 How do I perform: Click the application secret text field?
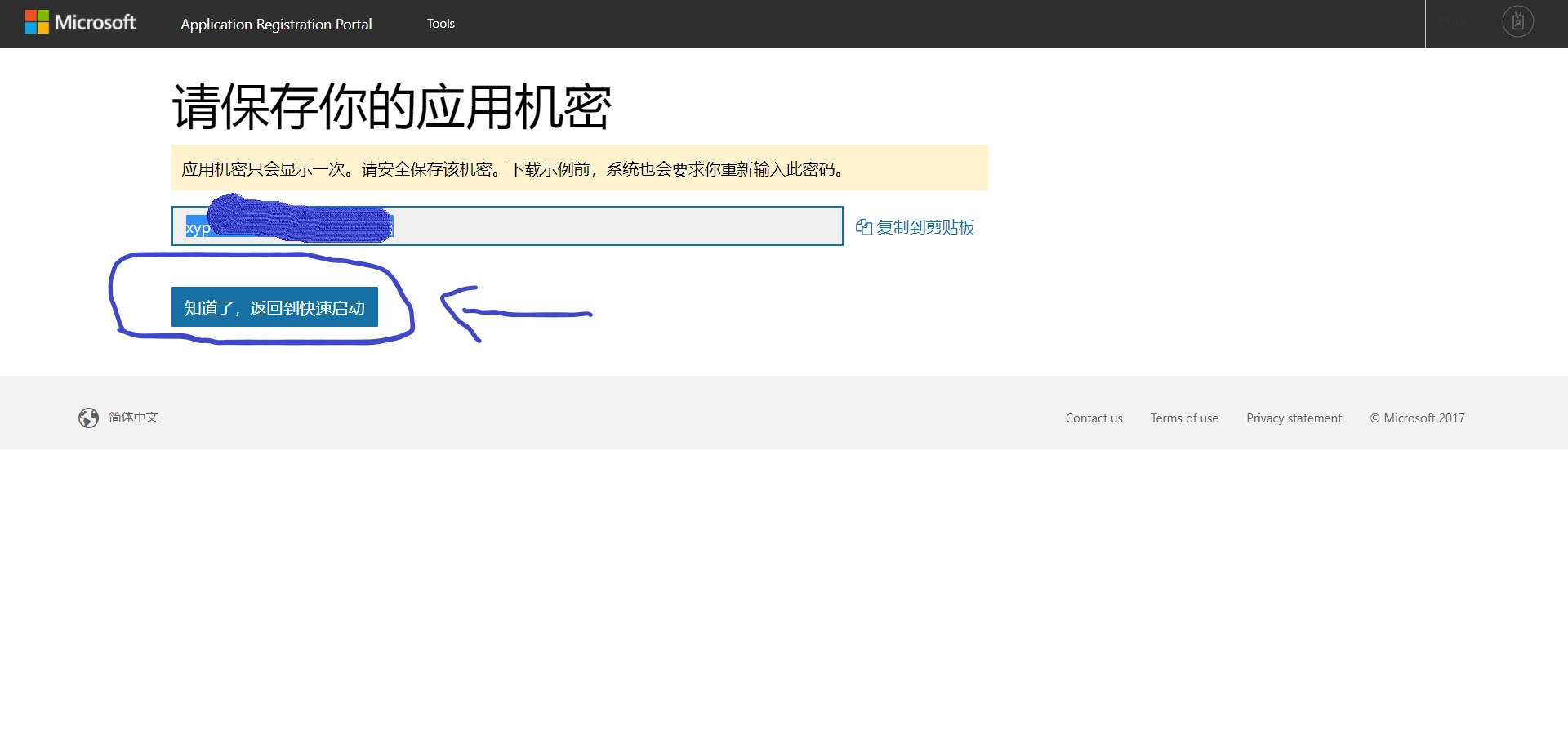point(507,226)
